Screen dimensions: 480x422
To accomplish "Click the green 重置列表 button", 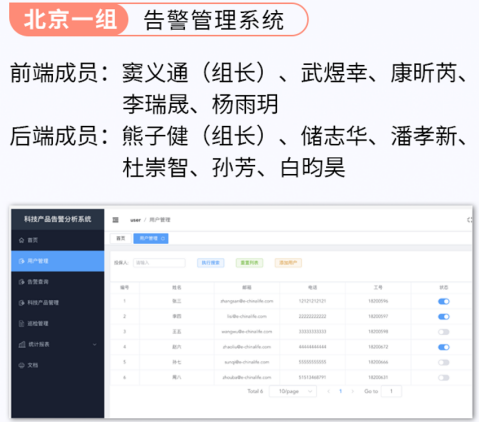I will coord(249,263).
